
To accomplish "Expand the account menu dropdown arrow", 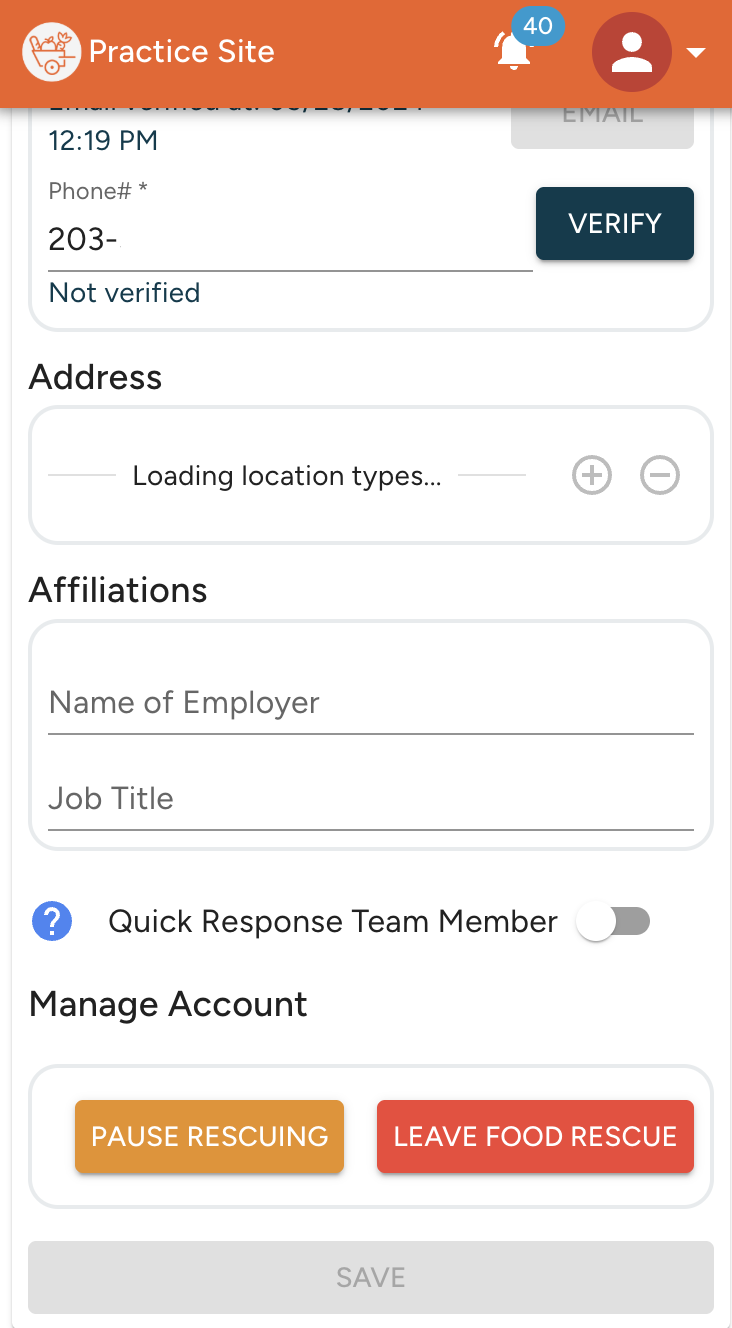I will [x=696, y=53].
